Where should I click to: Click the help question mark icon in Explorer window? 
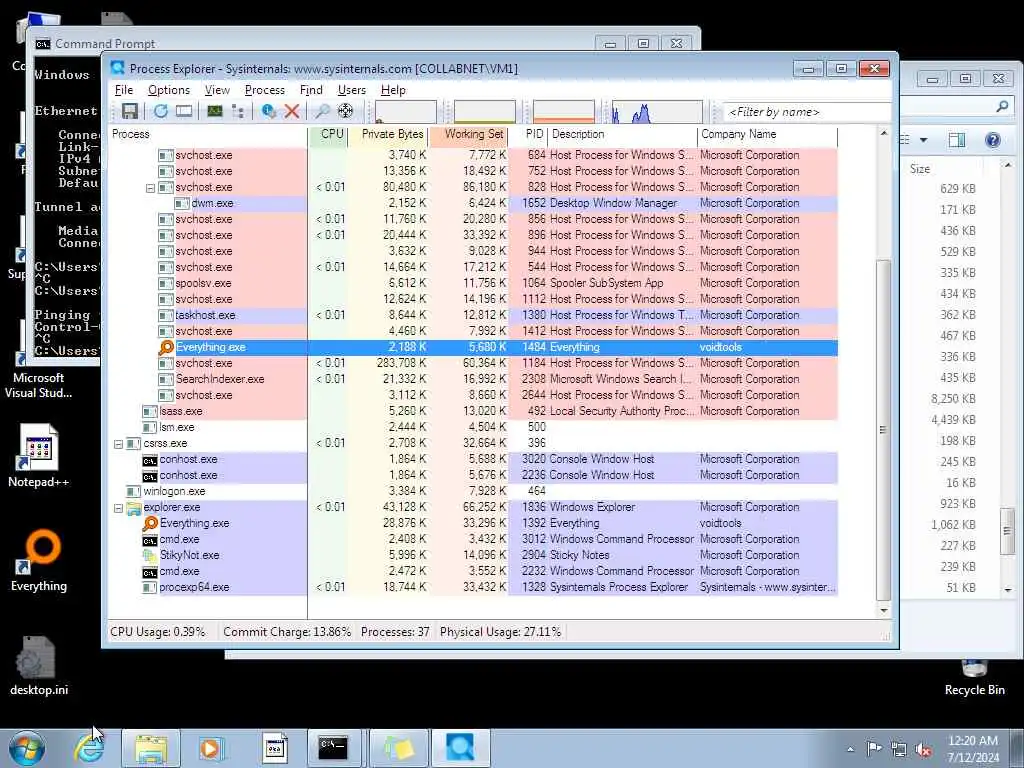click(x=993, y=140)
